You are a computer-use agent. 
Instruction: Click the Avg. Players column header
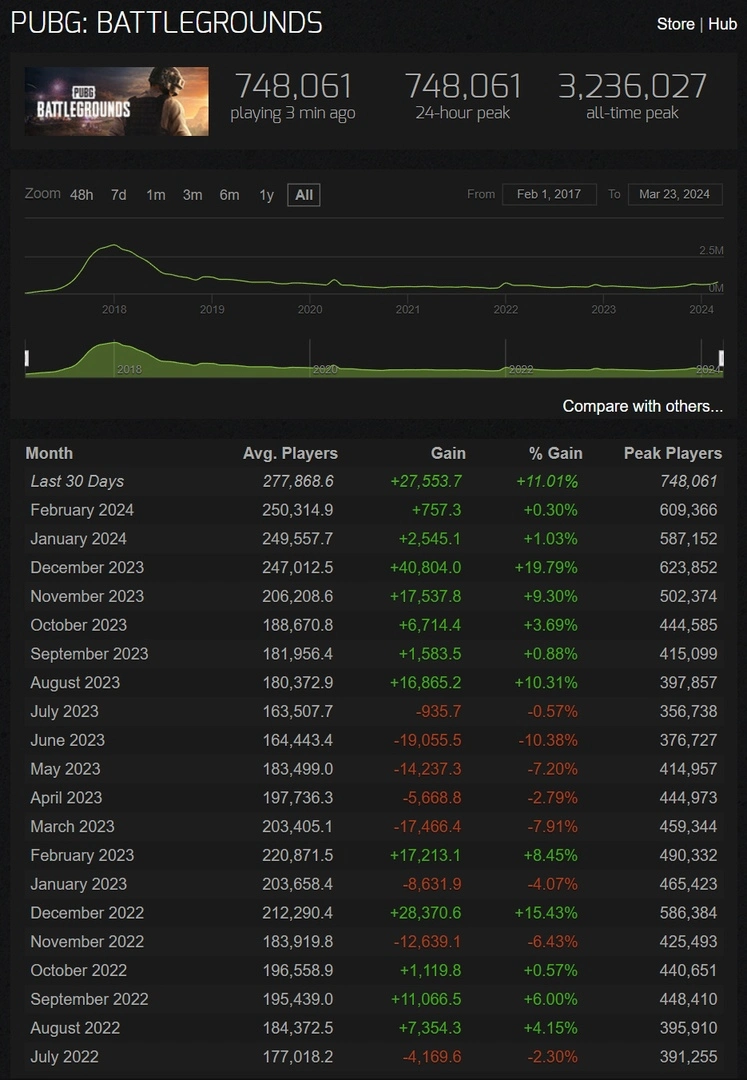(x=290, y=453)
